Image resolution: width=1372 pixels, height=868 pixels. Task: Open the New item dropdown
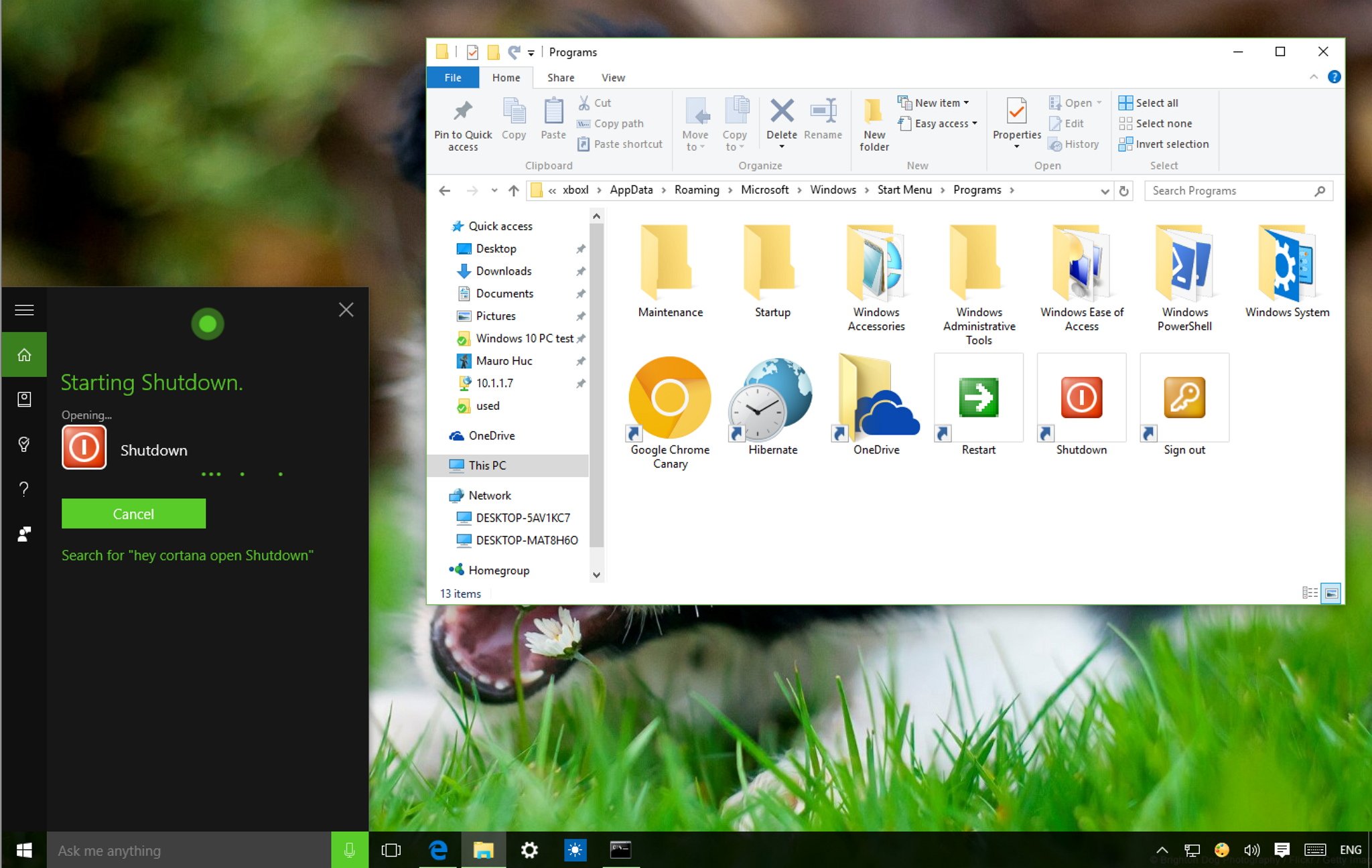(x=934, y=102)
